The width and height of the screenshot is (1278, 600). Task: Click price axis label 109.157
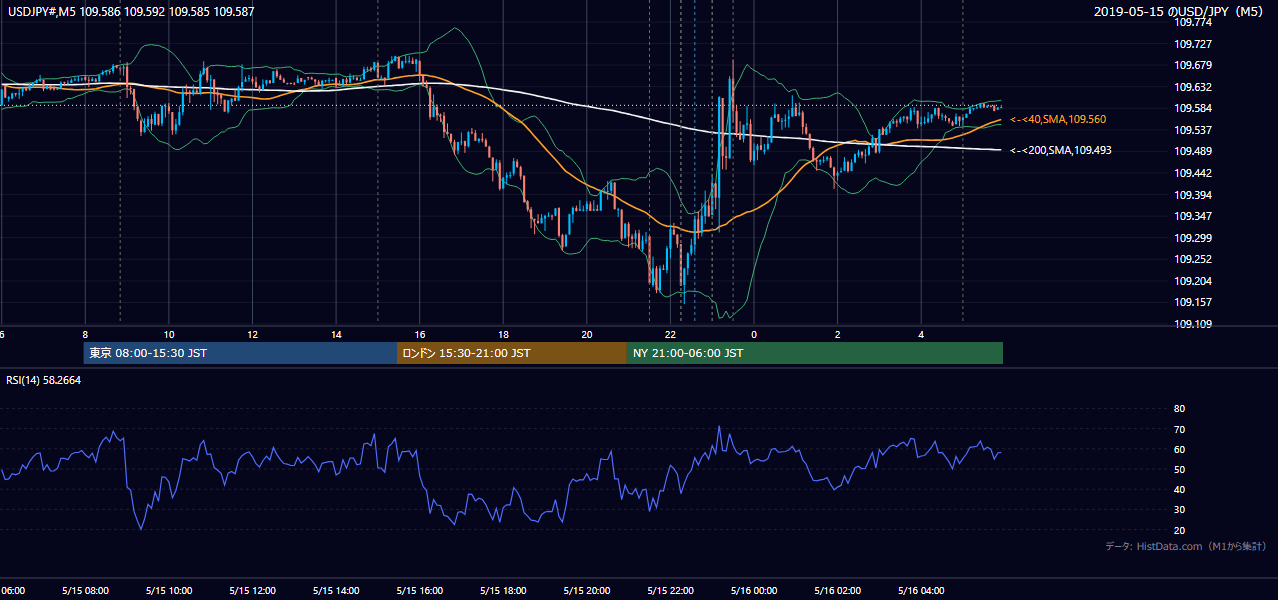pos(1192,302)
